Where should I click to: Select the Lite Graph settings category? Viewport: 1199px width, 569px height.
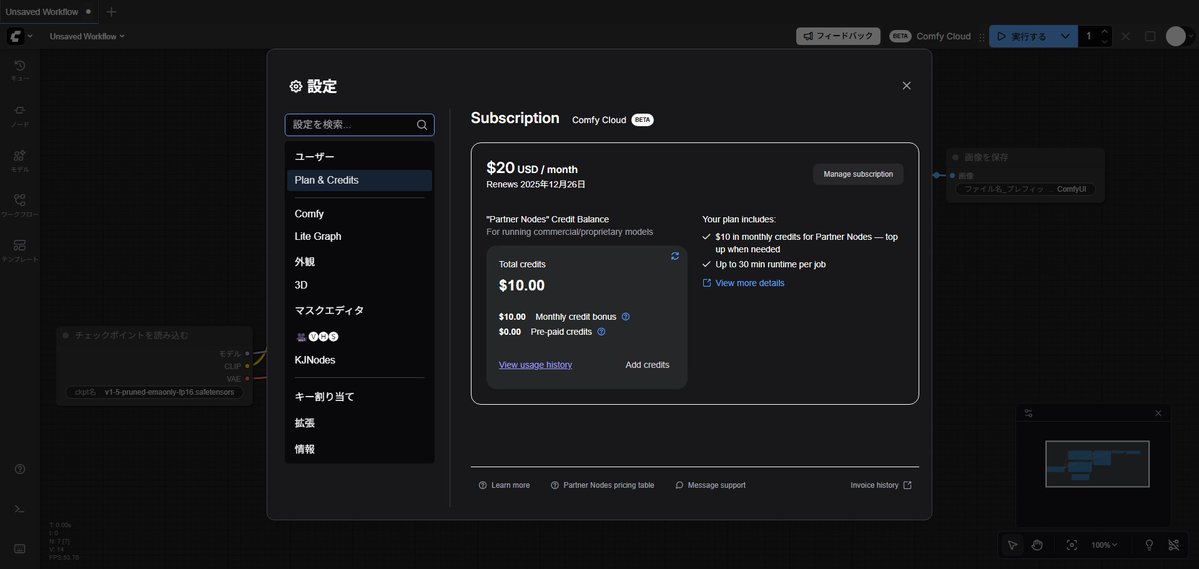click(x=359, y=236)
